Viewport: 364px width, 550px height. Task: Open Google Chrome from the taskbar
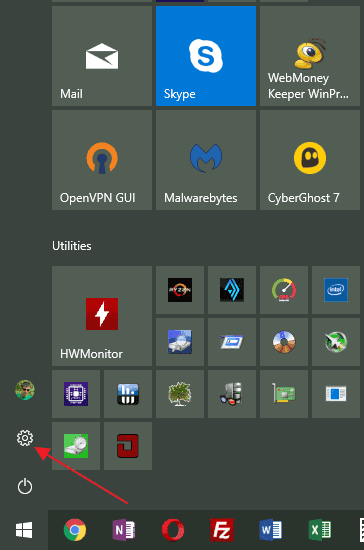pyautogui.click(x=75, y=530)
